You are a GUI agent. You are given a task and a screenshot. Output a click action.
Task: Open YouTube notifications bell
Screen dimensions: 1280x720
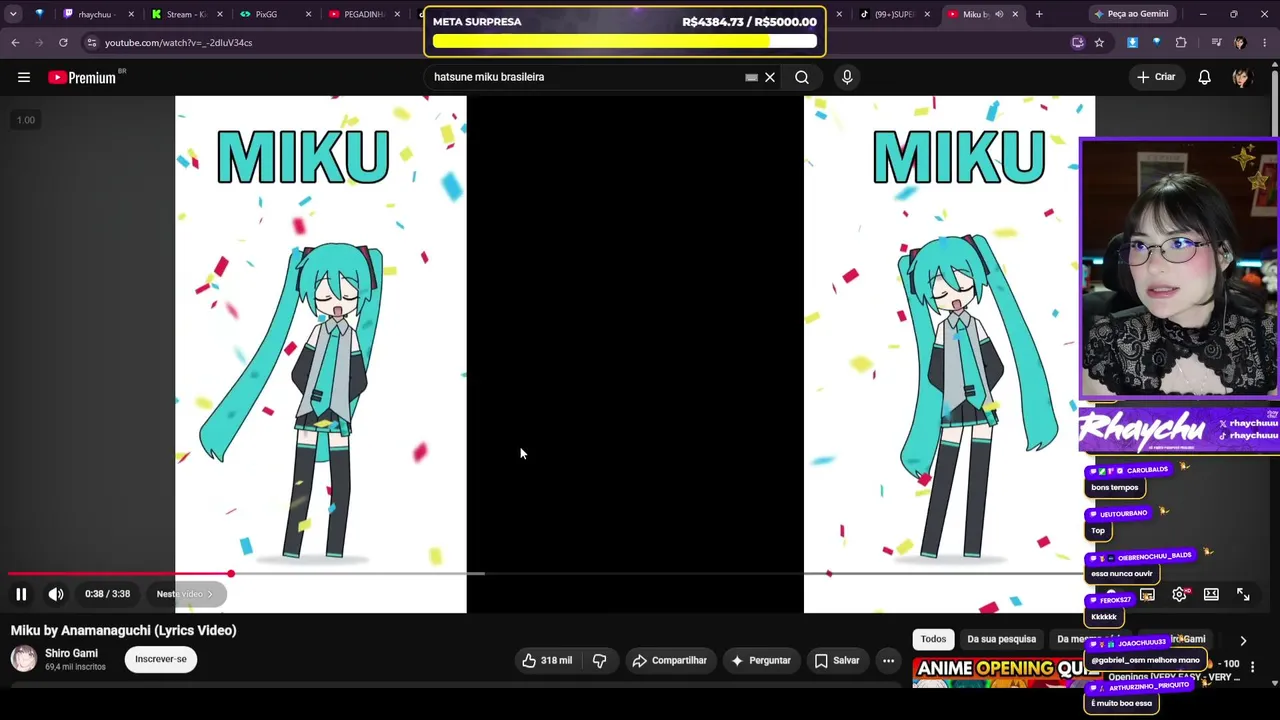[1205, 77]
